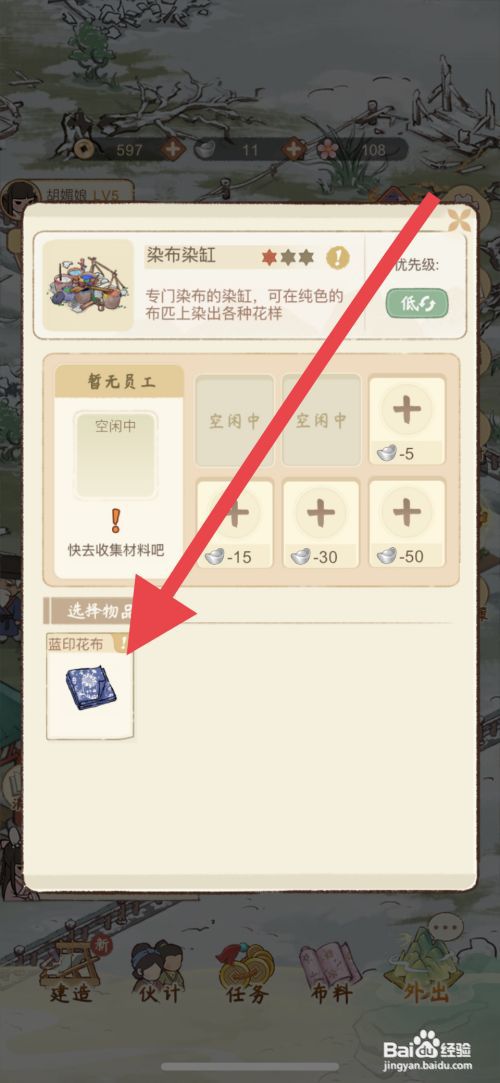Tap the dye vat building thumbnail
The height and width of the screenshot is (1083, 500).
(x=88, y=285)
